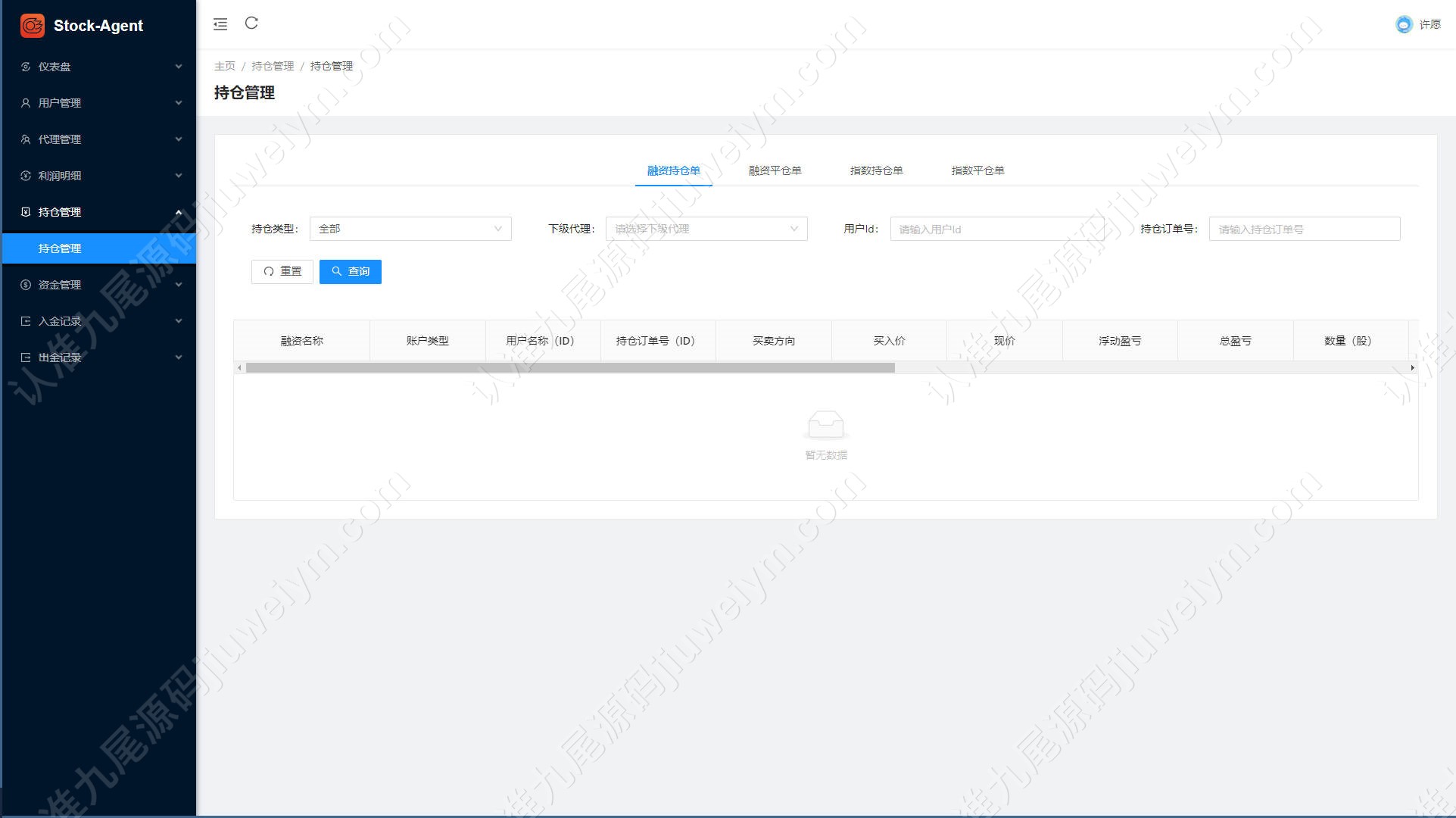This screenshot has height=818, width=1456.
Task: Click the refresh page icon
Action: coord(251,23)
